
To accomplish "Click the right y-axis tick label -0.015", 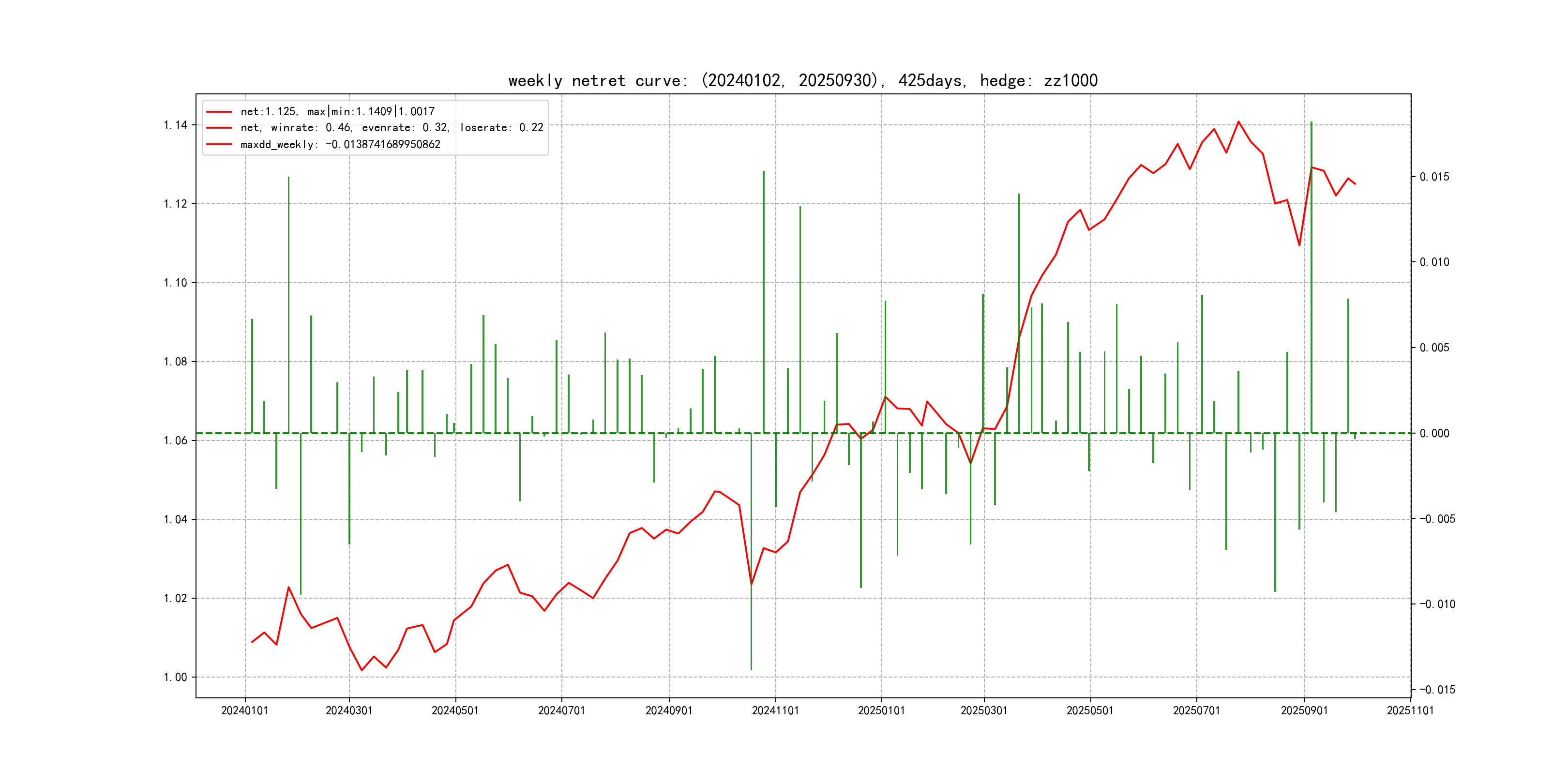I will (x=1437, y=690).
